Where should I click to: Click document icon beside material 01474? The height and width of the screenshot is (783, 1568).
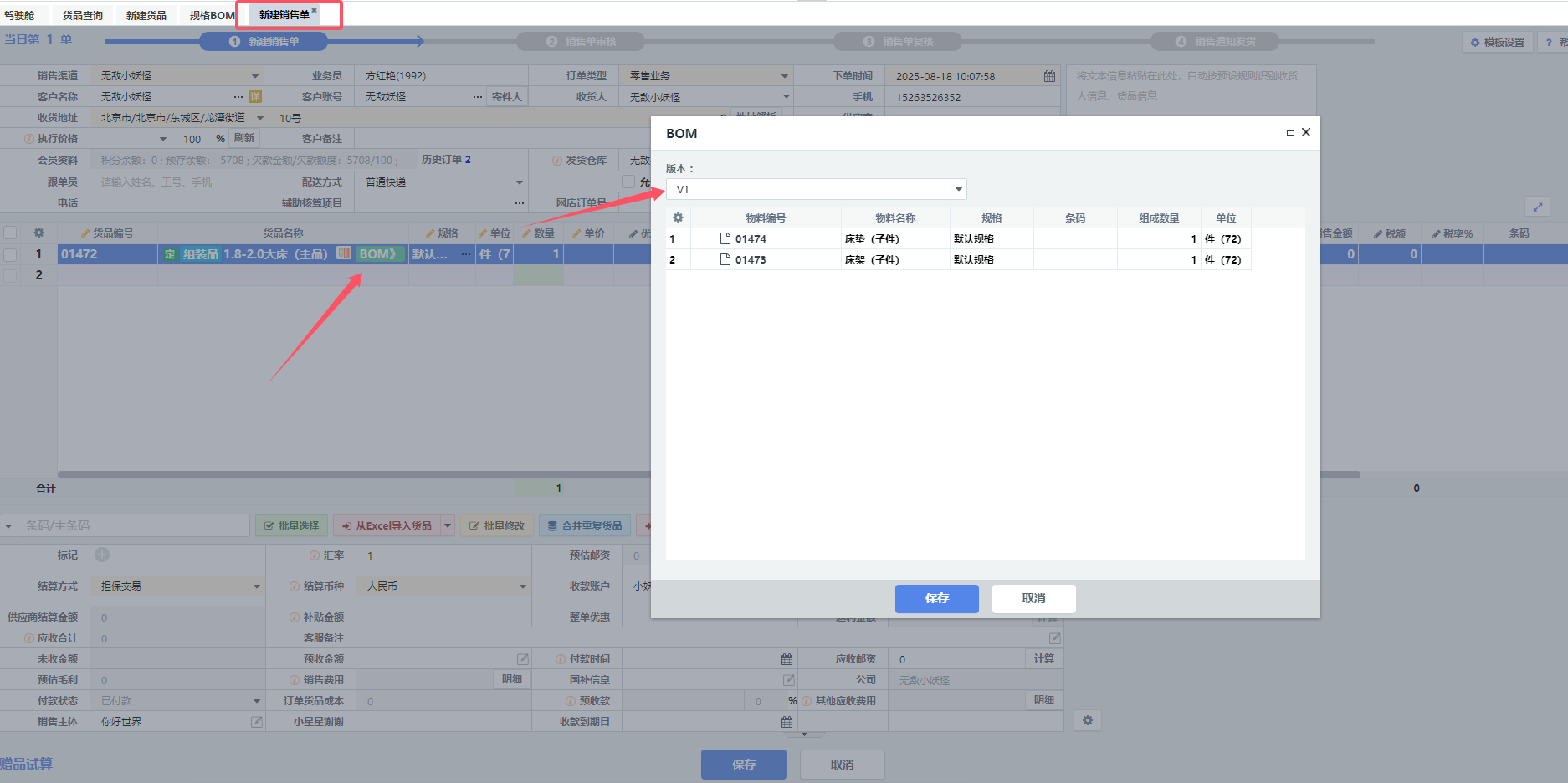tap(725, 238)
